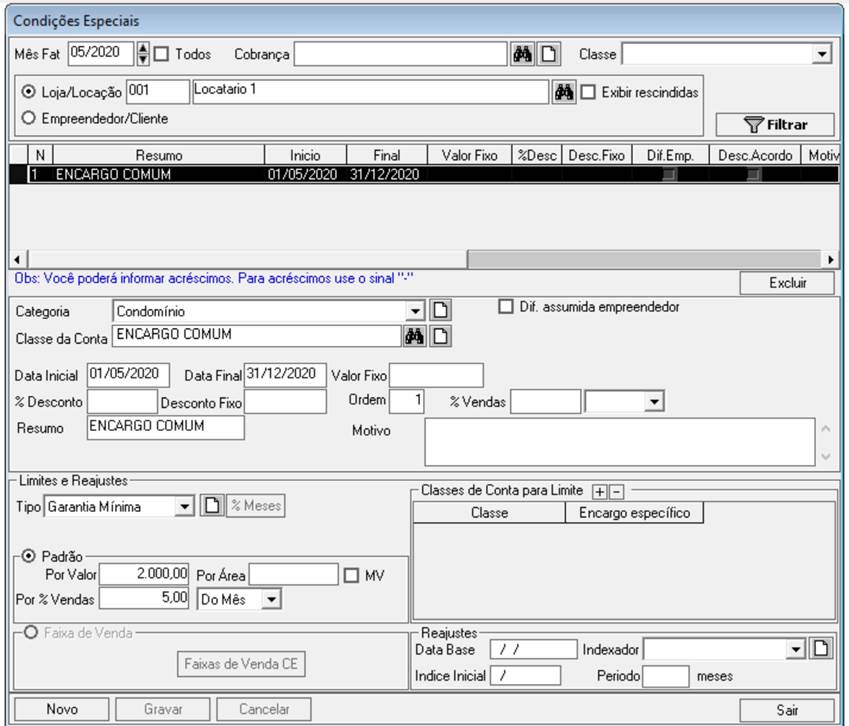
Task: Select the Loja/Locação radio button
Action: click(28, 91)
